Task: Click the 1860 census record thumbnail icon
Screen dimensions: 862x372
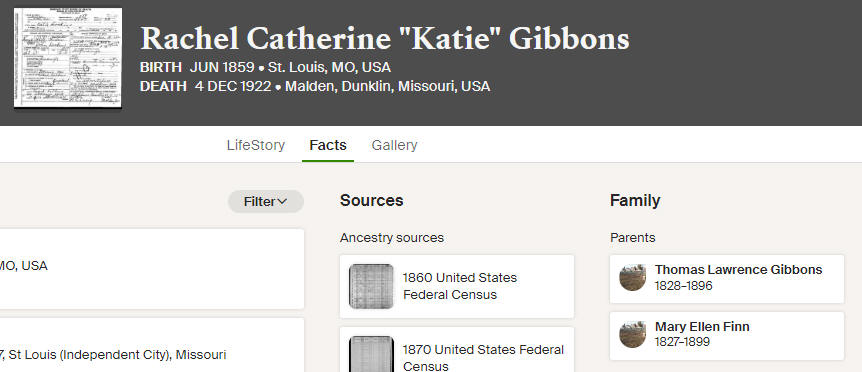Action: click(372, 286)
